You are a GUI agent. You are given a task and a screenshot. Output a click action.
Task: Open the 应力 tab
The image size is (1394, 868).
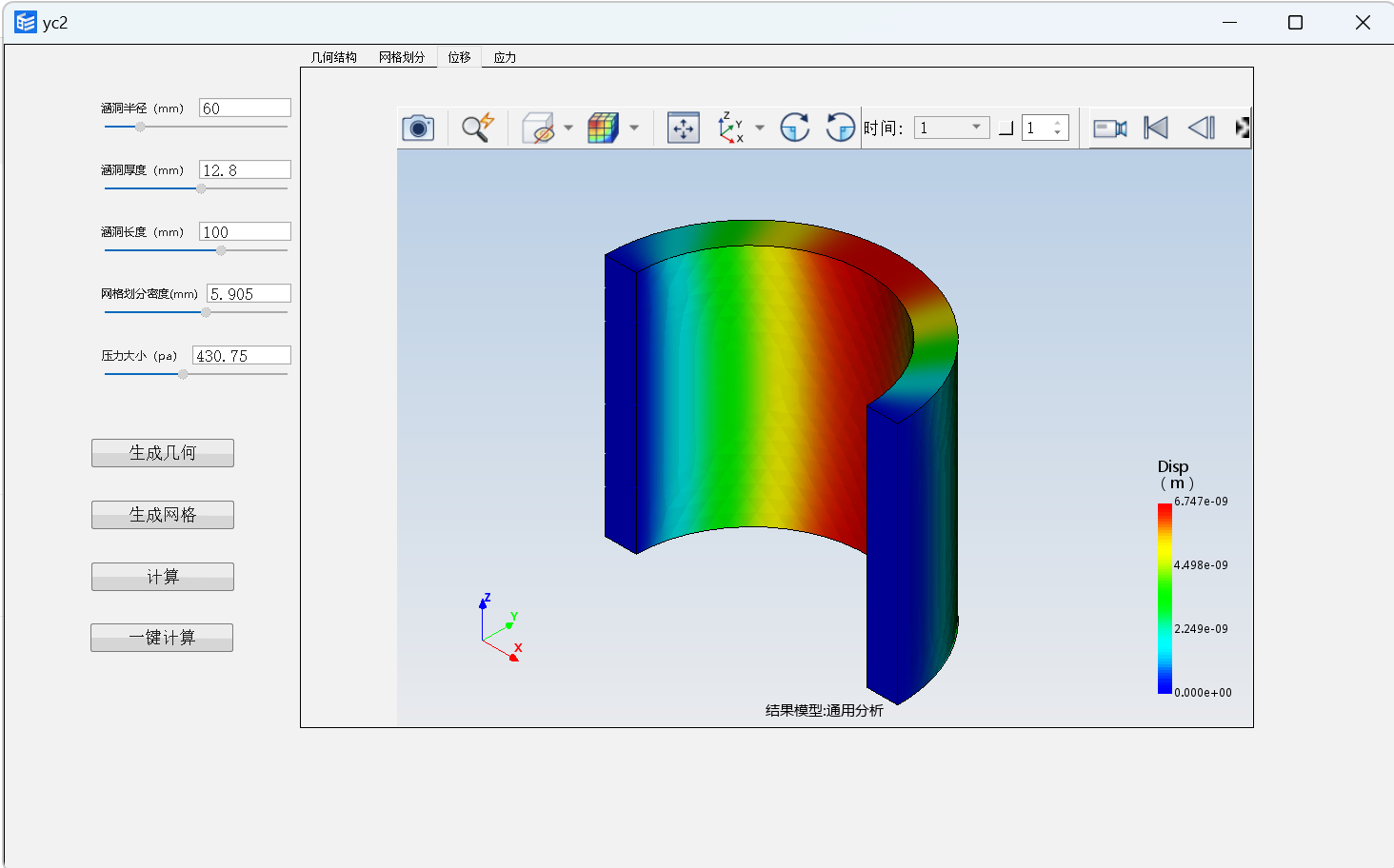pos(506,57)
